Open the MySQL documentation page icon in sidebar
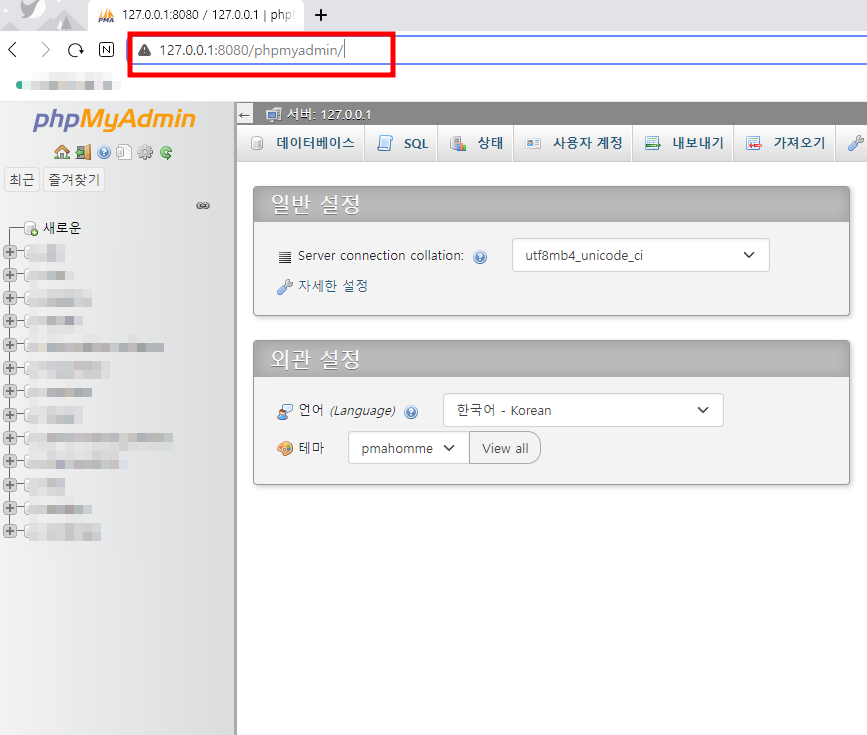This screenshot has height=735, width=867. (124, 152)
